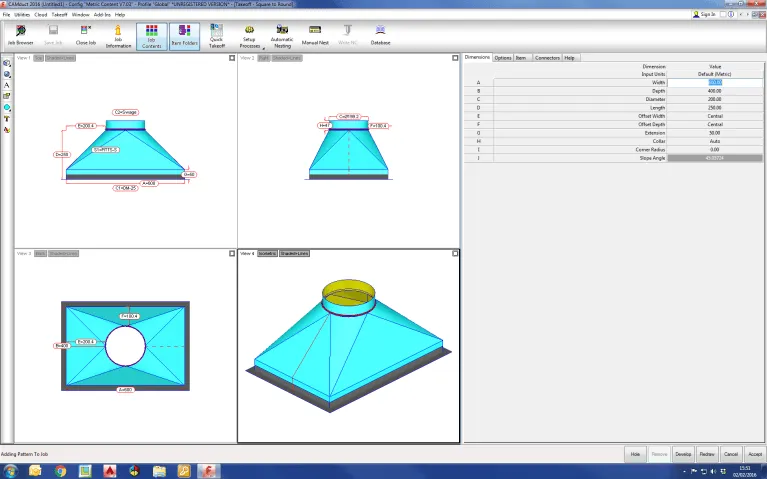Click the T-shaped tool in sidebar
This screenshot has width=767, height=479.
click(x=7, y=119)
